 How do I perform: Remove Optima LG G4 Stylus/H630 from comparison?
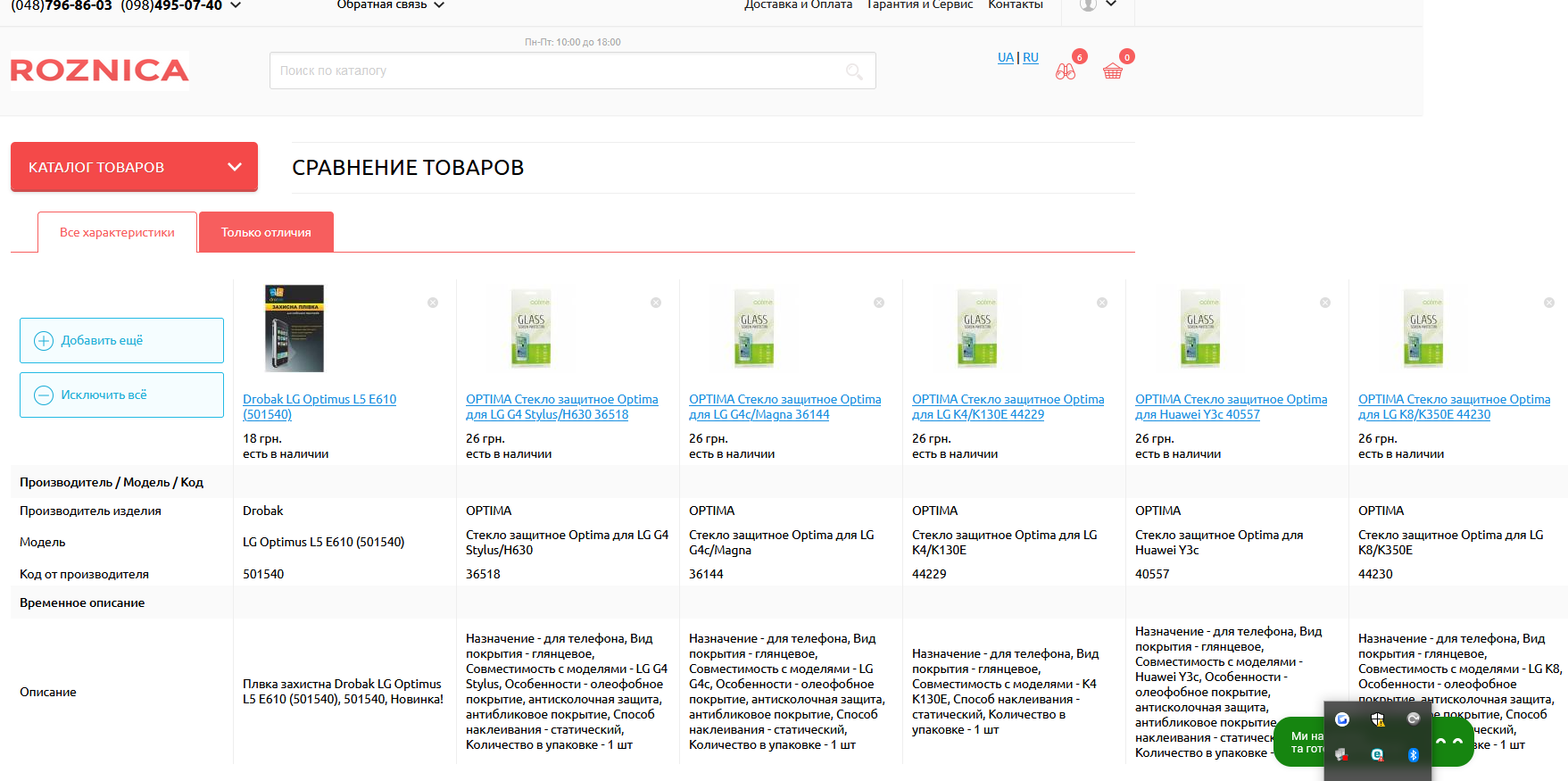(656, 303)
